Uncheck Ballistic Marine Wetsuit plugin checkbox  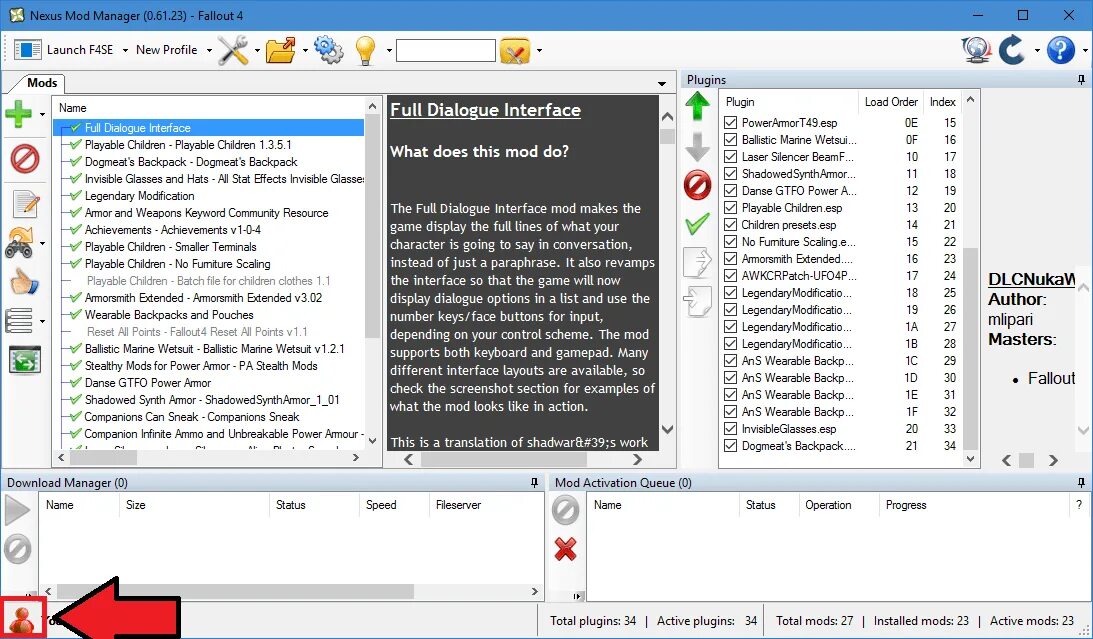730,139
